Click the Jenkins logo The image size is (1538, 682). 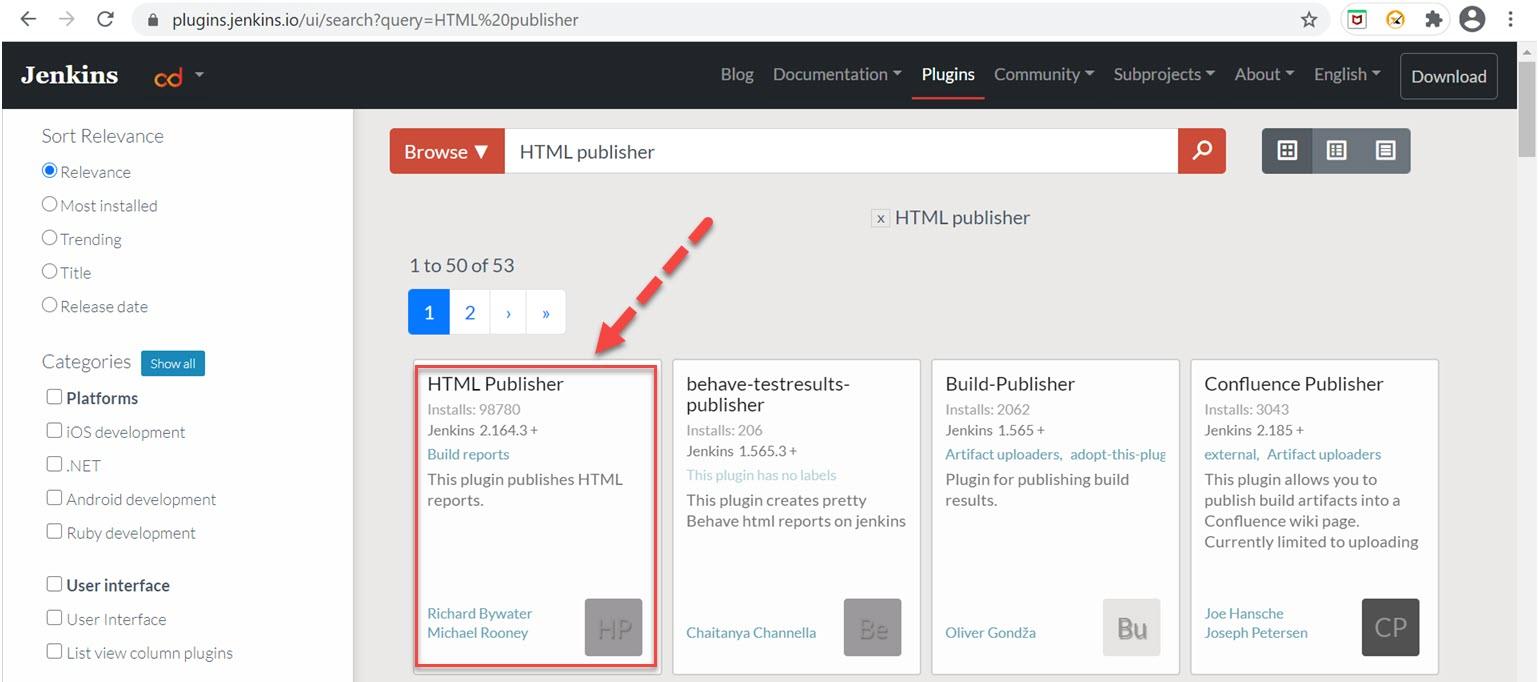[69, 75]
